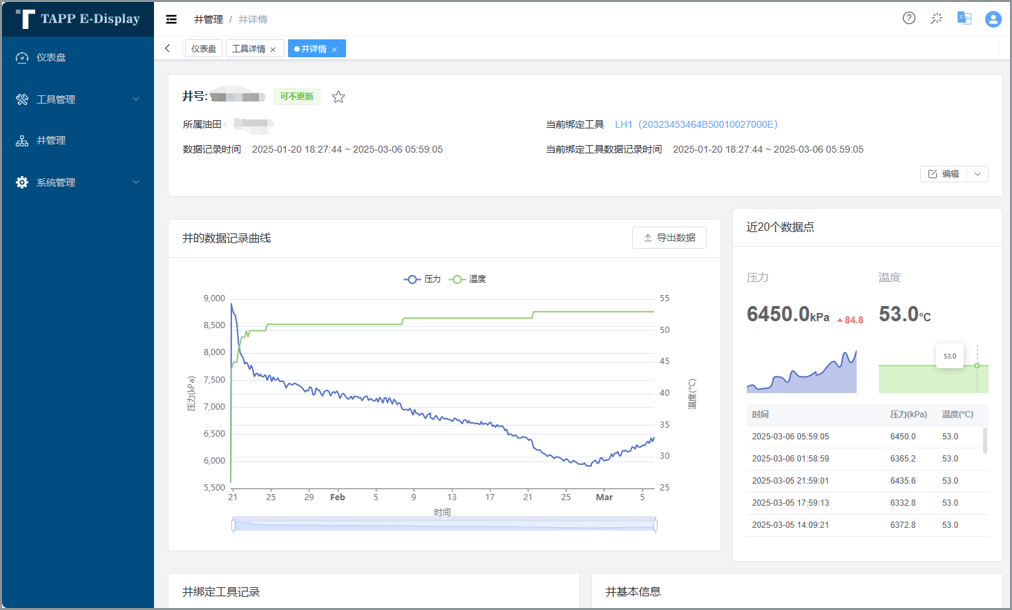Click the 系统管理 gear icon

tap(22, 183)
